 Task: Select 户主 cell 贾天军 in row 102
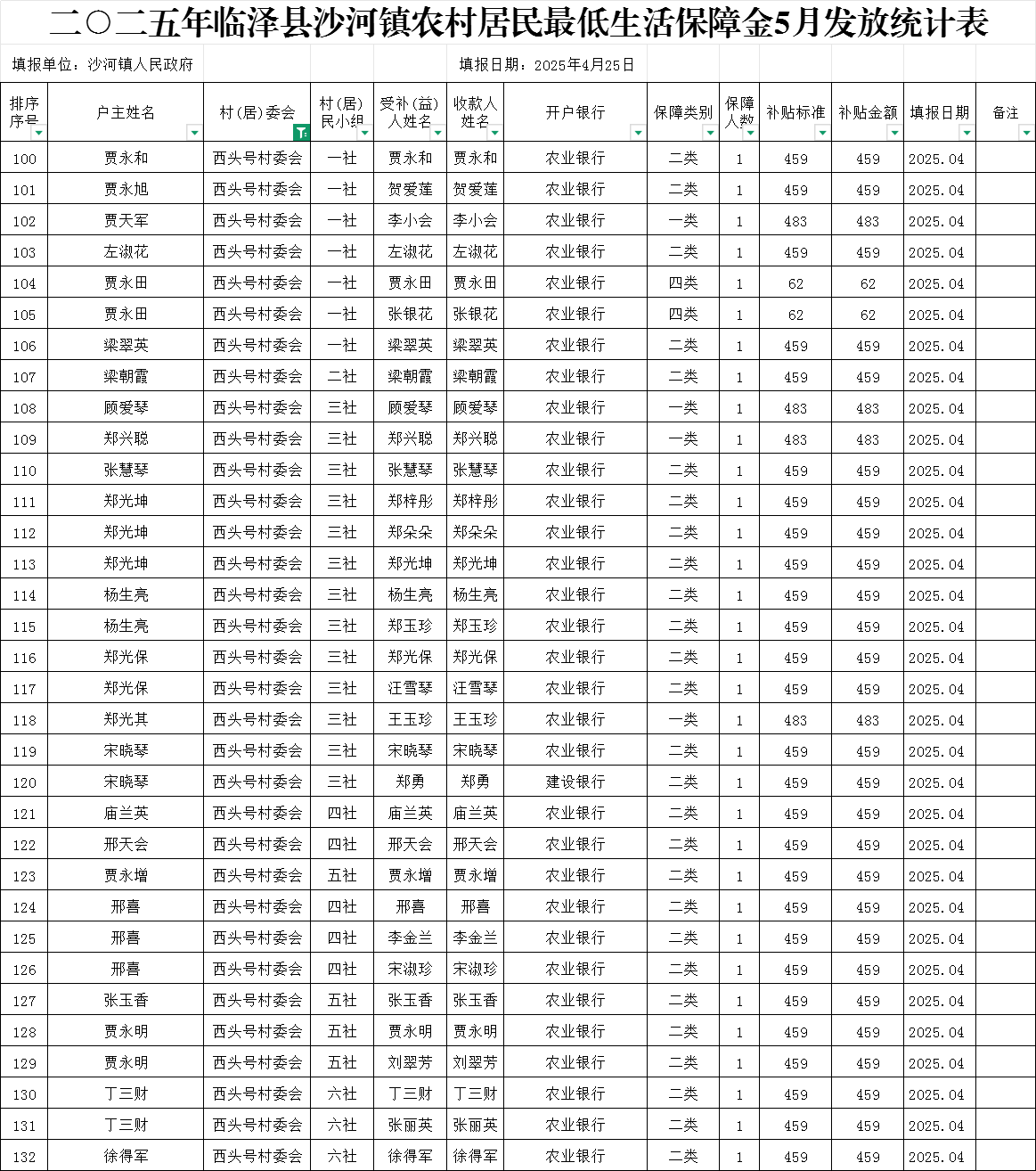click(126, 221)
